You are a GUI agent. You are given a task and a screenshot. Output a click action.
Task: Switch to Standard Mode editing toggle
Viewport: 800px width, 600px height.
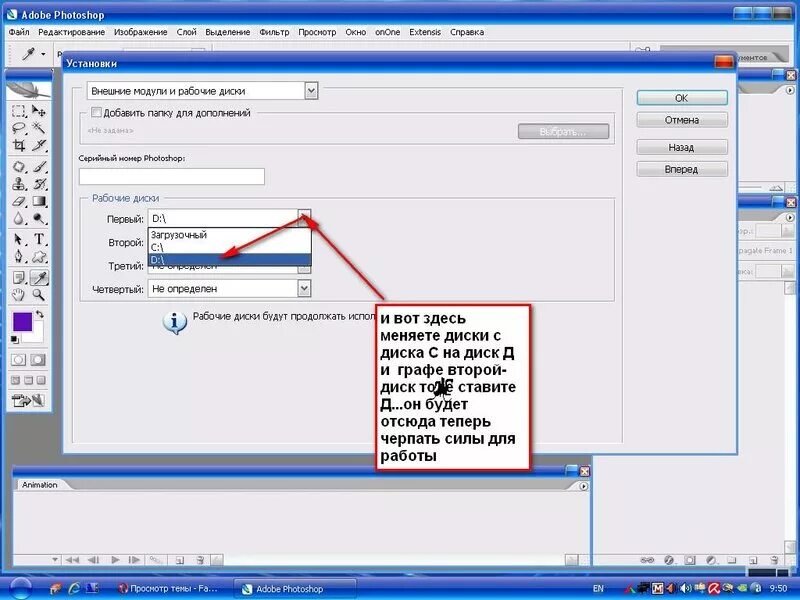click(x=19, y=360)
